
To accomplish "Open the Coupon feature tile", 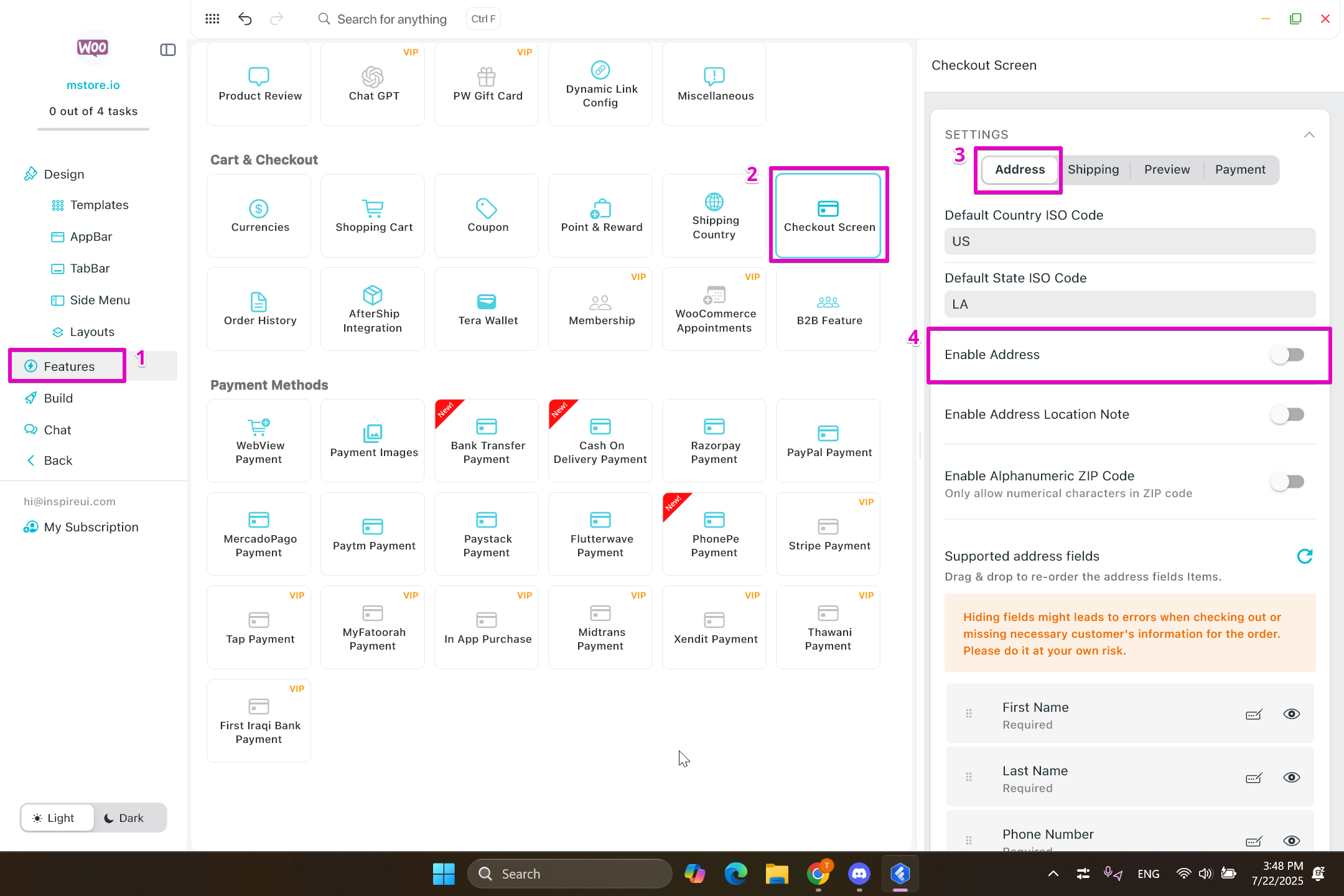I will pyautogui.click(x=487, y=215).
